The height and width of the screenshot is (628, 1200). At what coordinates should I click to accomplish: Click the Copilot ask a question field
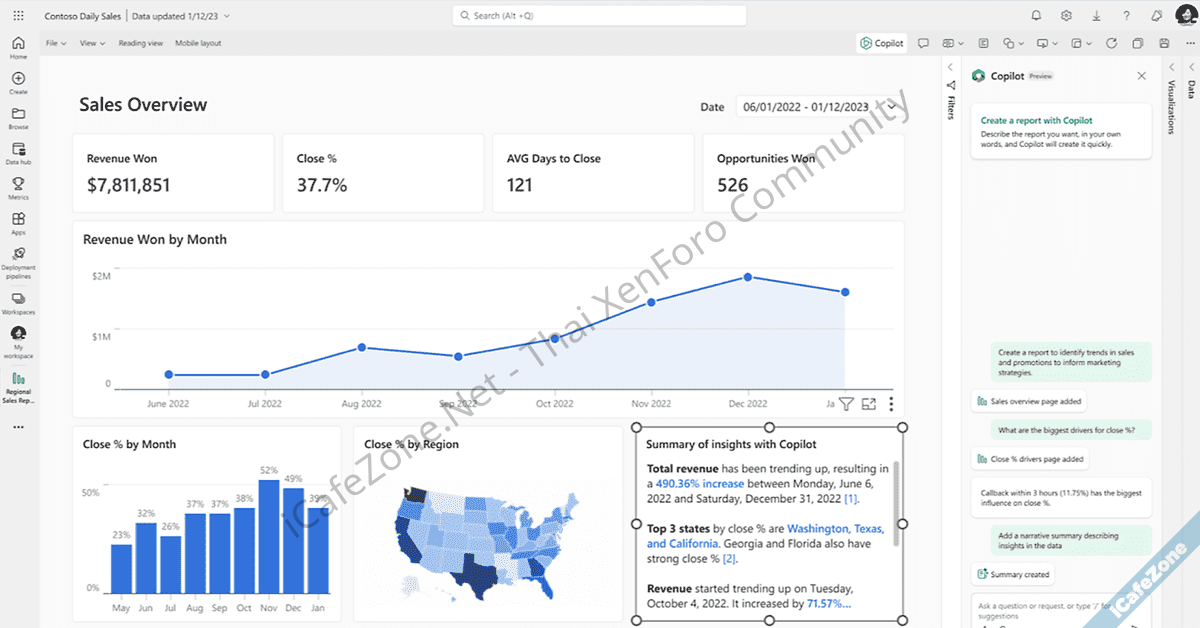(1050, 608)
